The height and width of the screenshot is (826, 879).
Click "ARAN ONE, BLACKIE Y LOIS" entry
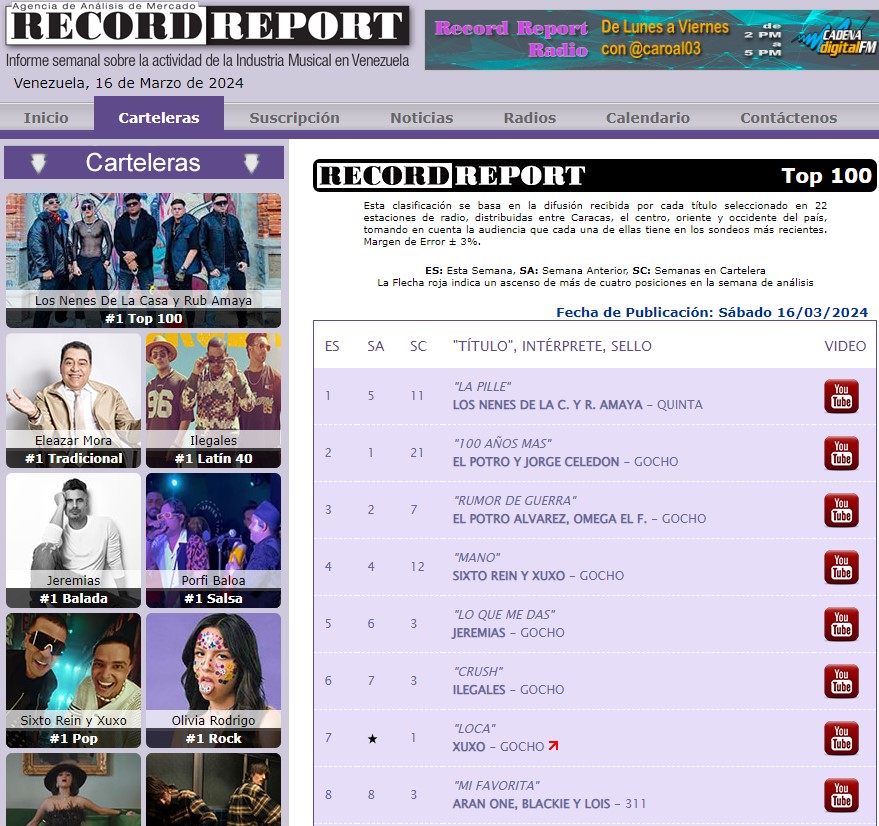tap(531, 804)
